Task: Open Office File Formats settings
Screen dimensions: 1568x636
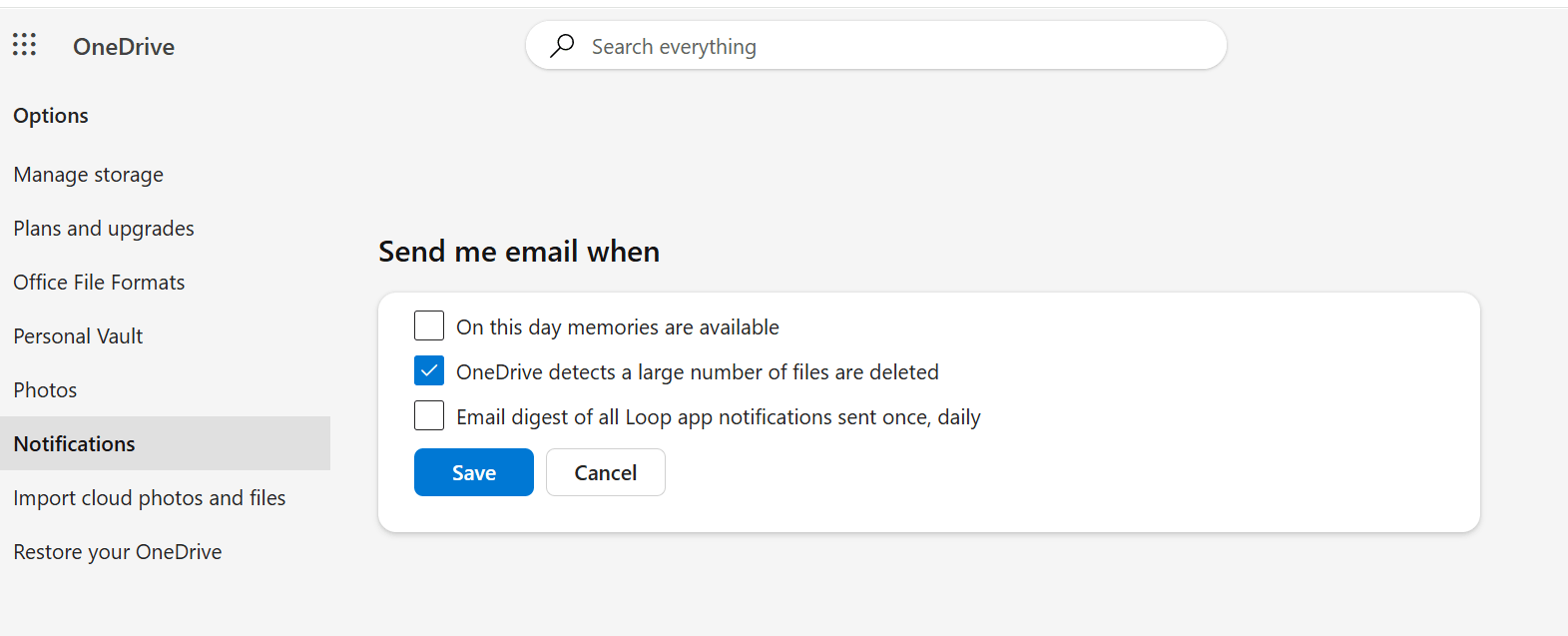Action: [99, 283]
